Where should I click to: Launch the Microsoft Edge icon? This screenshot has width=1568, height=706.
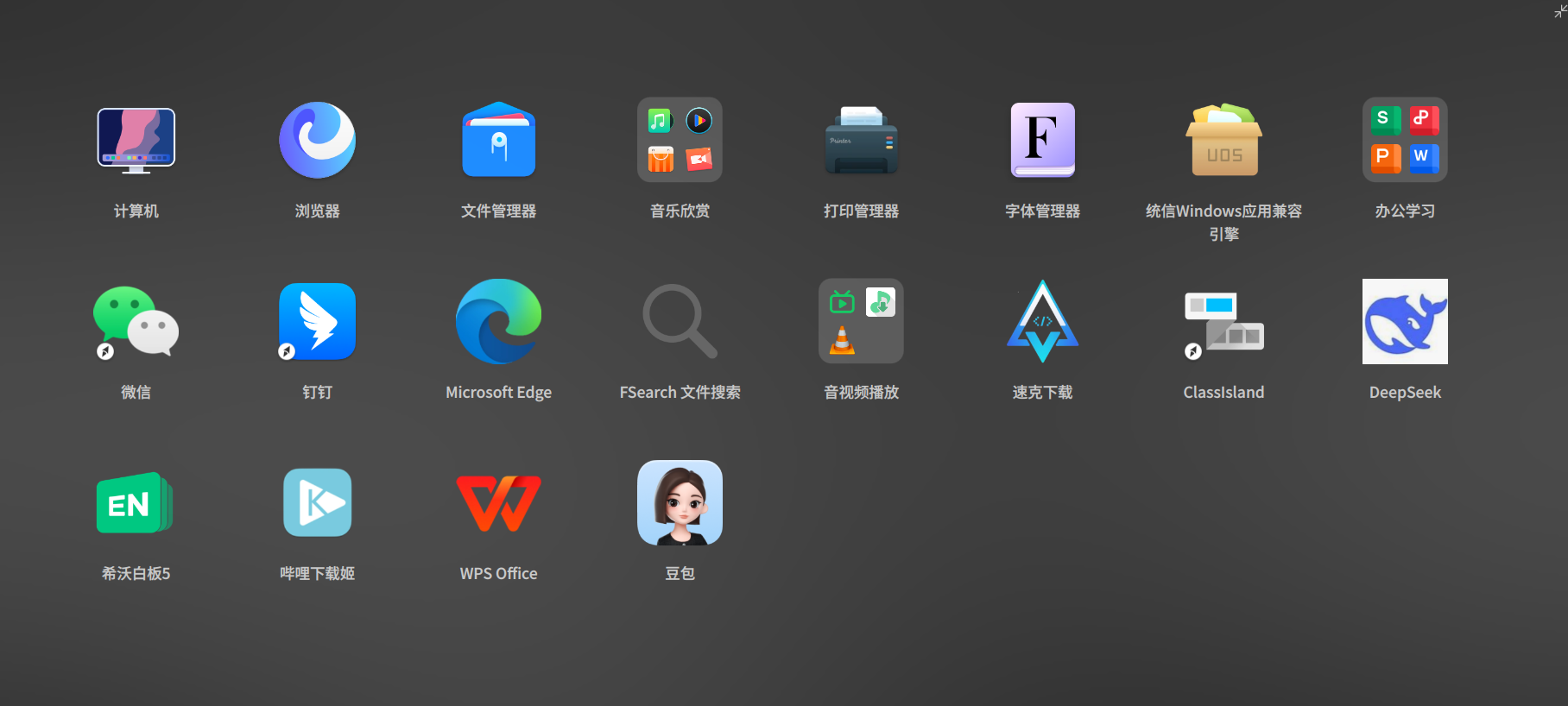[x=499, y=321]
